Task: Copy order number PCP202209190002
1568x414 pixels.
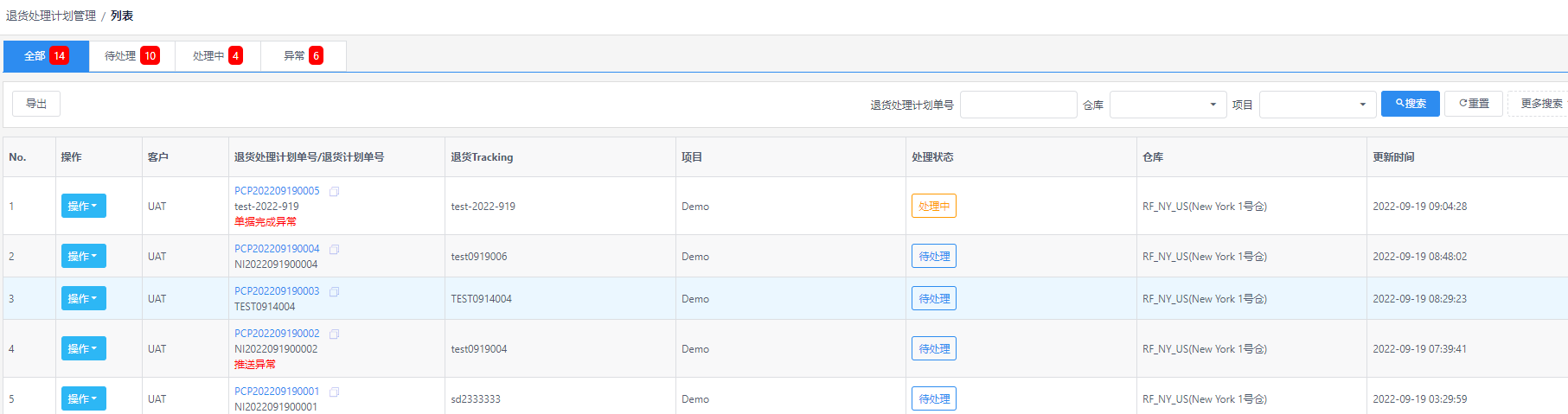Action: point(334,334)
